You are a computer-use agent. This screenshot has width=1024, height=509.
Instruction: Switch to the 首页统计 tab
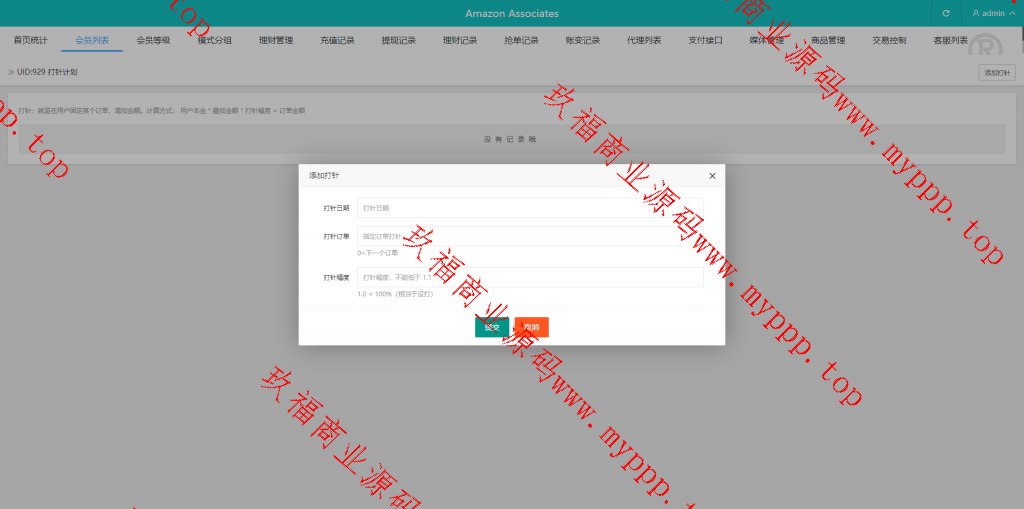point(30,41)
